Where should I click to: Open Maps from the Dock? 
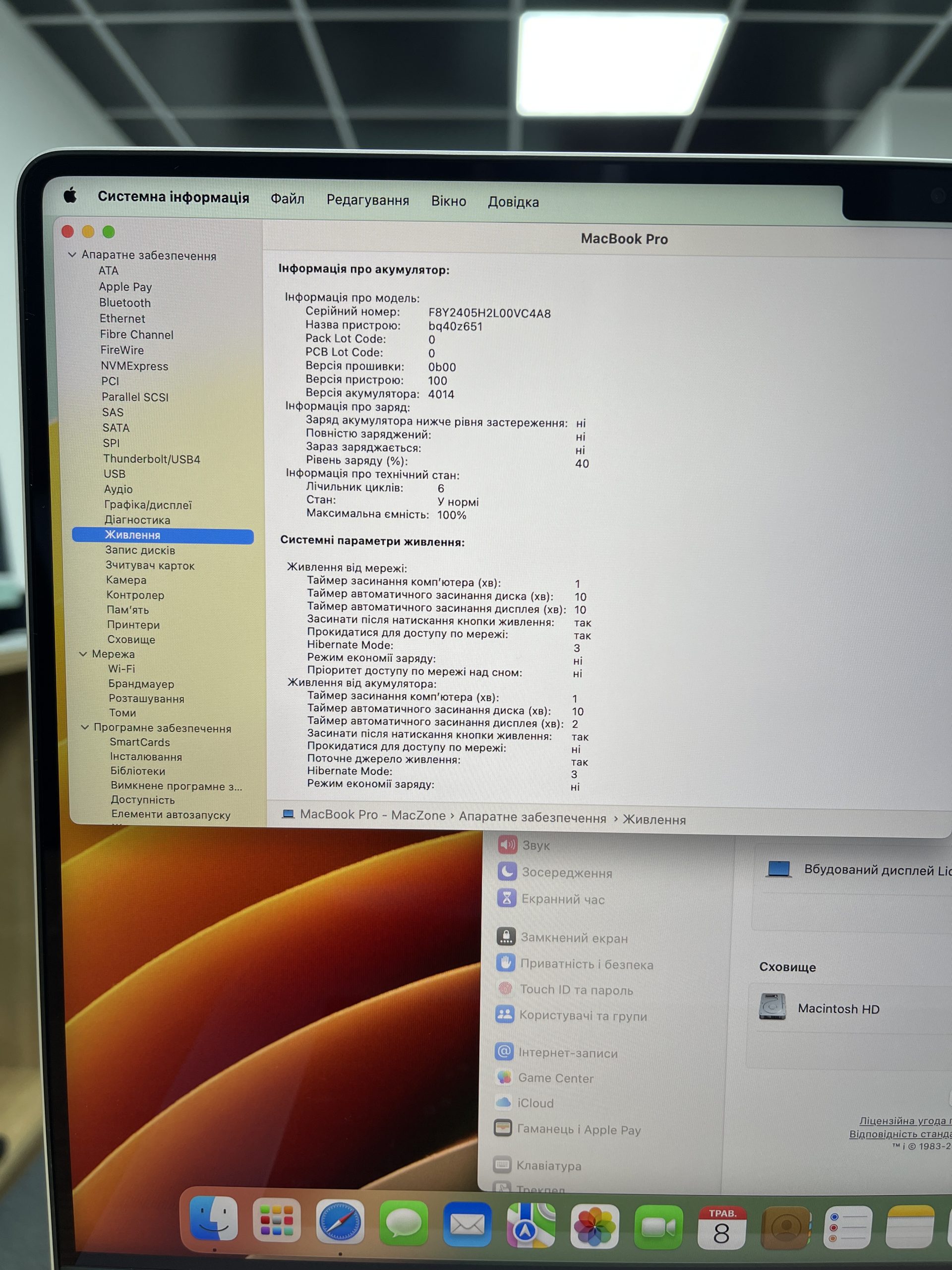point(531,1226)
